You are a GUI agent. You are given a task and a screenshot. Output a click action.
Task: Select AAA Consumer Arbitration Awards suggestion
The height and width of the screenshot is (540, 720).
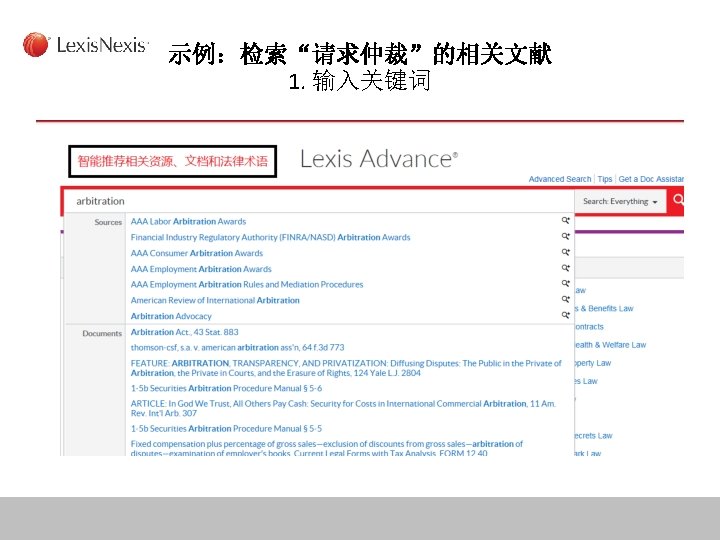(x=197, y=253)
